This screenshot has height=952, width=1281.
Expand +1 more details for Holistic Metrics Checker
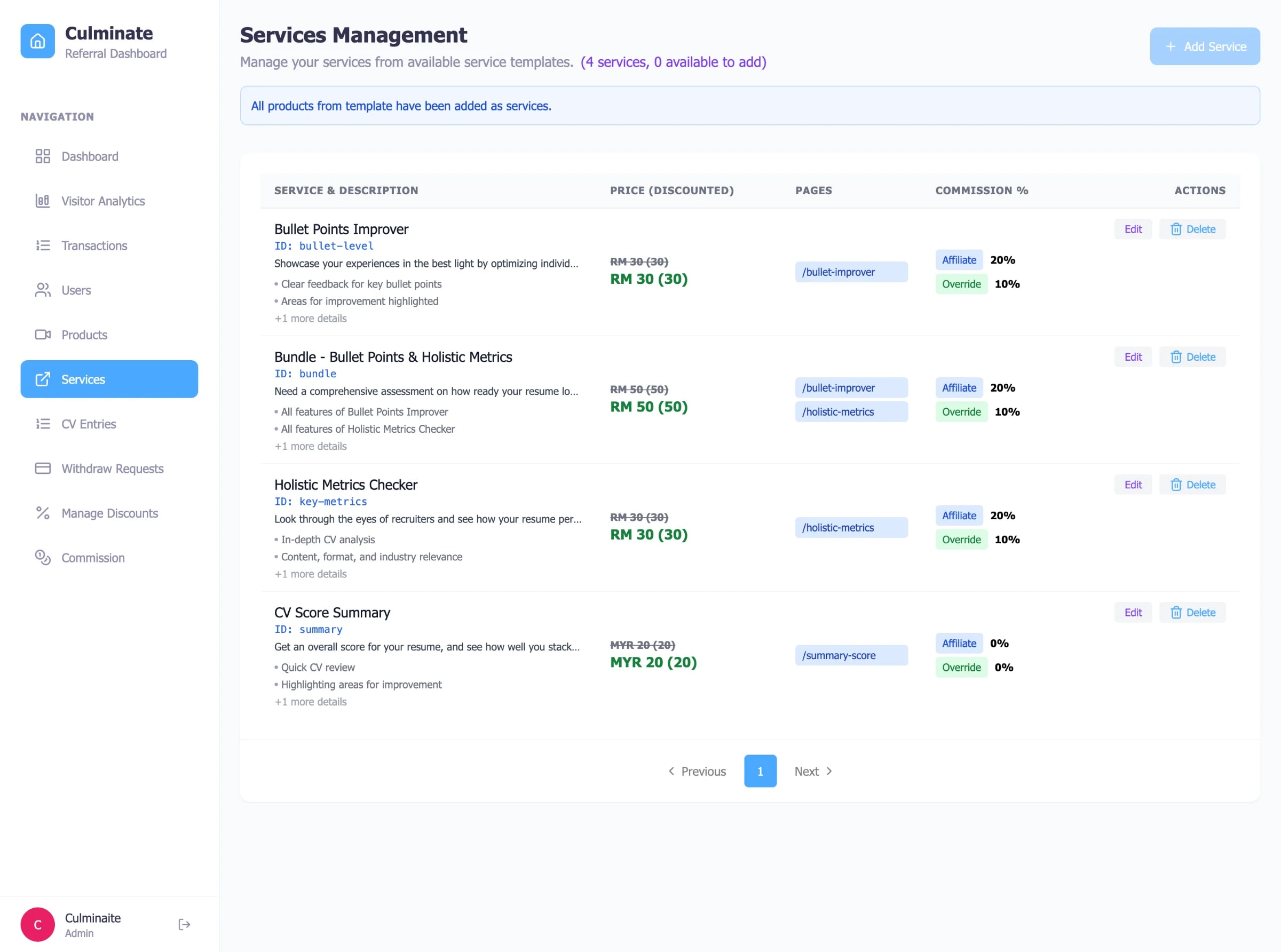pyautogui.click(x=311, y=575)
